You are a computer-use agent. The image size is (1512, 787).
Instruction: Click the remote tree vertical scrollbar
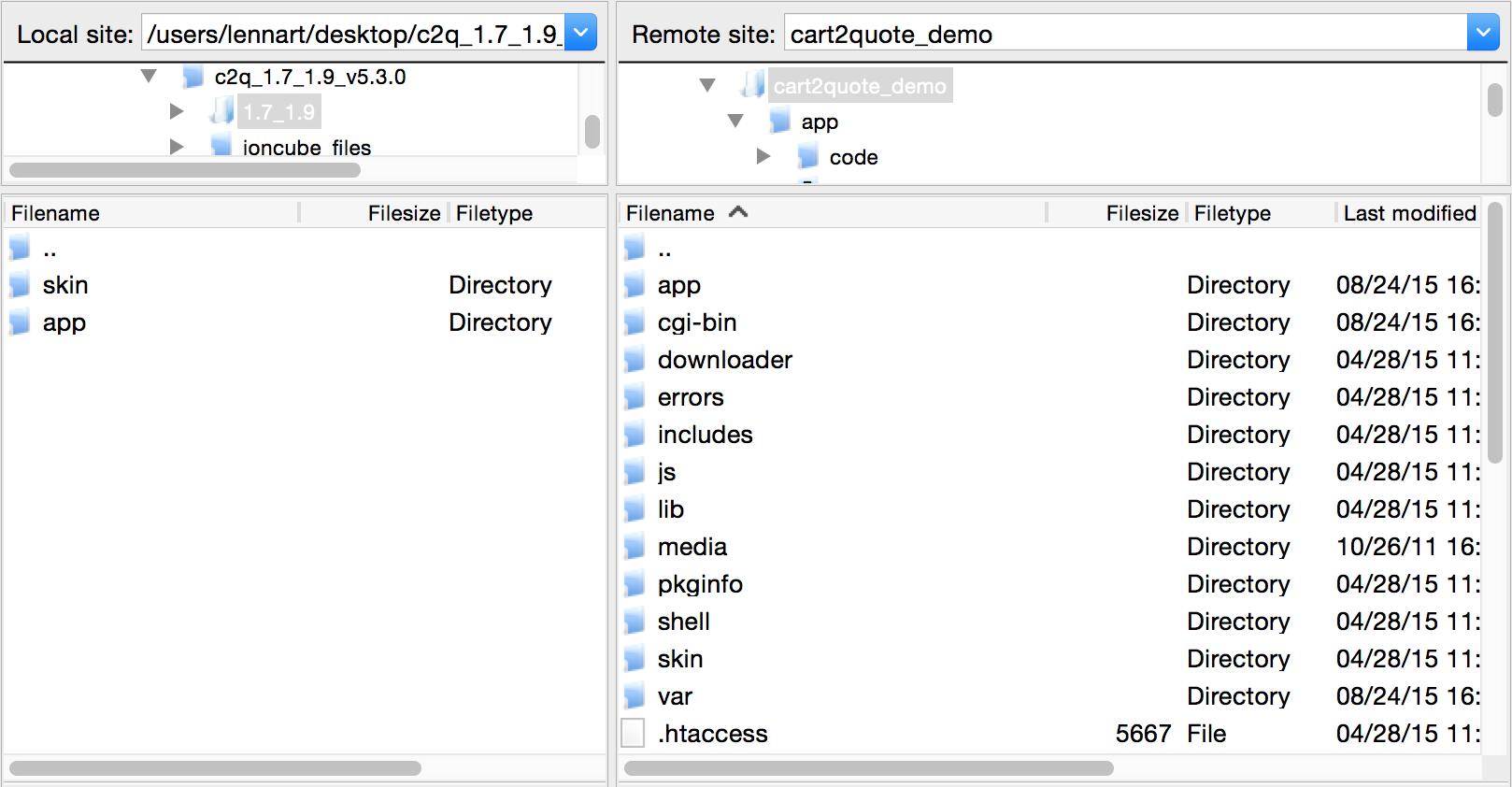1495,100
